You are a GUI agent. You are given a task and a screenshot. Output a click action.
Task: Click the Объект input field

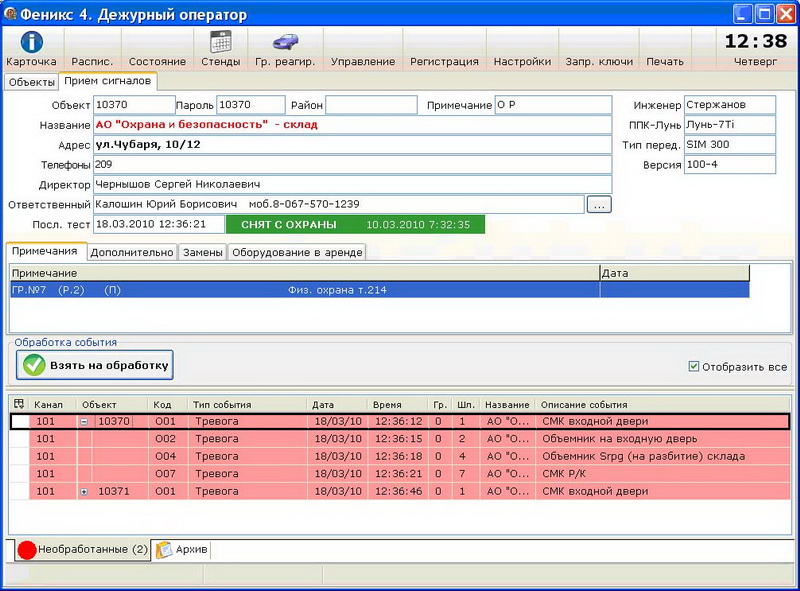click(x=134, y=105)
